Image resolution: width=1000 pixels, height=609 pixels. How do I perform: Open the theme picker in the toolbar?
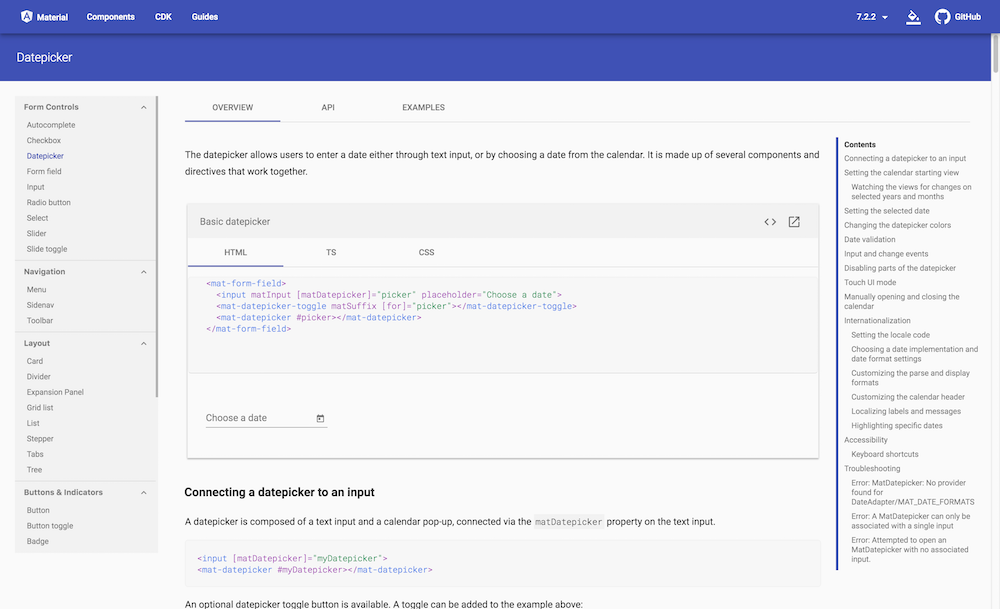(913, 16)
